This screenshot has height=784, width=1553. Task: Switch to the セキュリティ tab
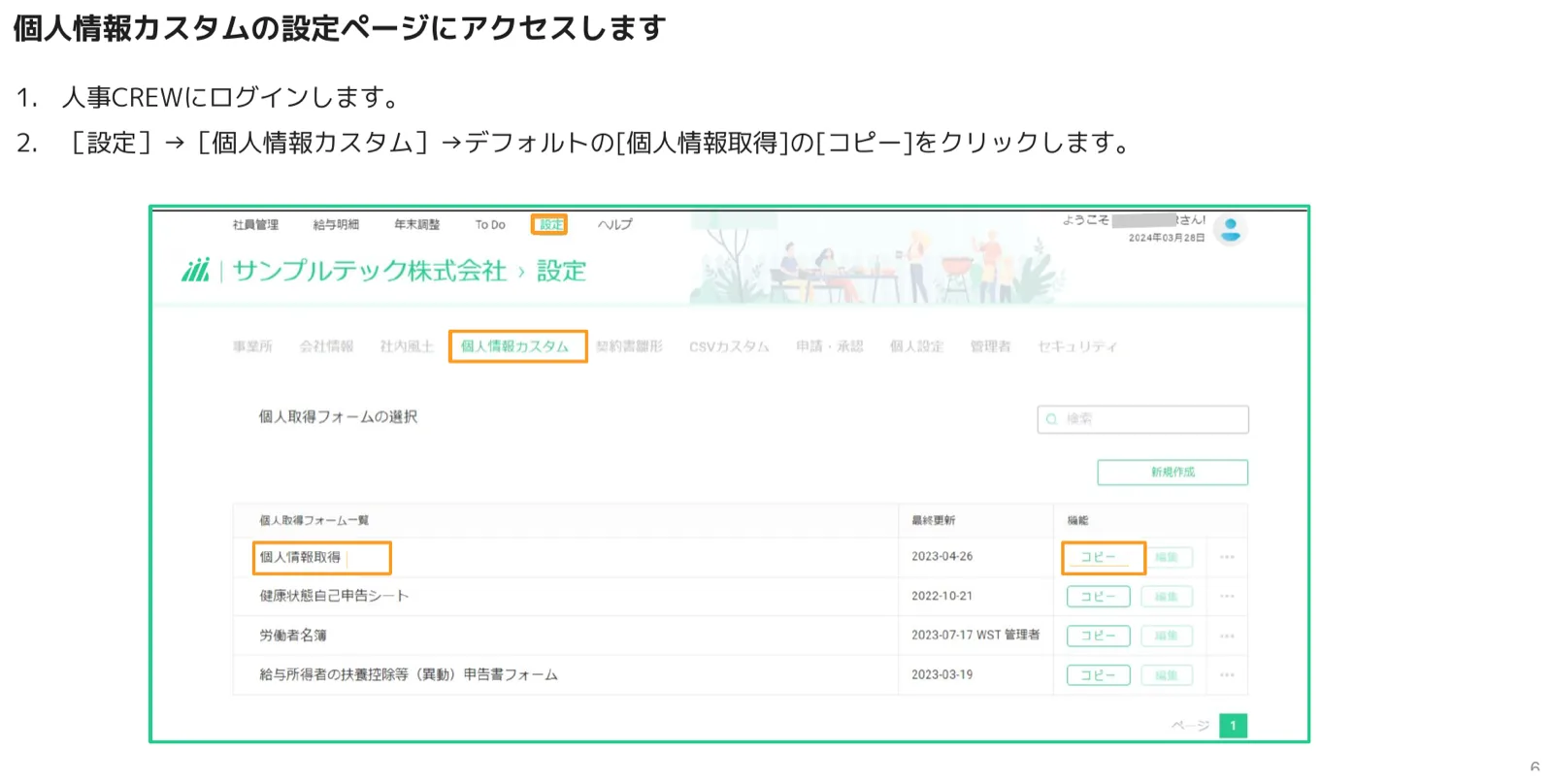(1076, 346)
